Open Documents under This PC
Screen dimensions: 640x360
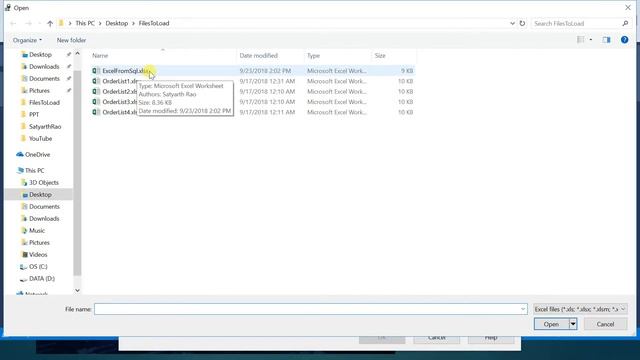coord(44,207)
